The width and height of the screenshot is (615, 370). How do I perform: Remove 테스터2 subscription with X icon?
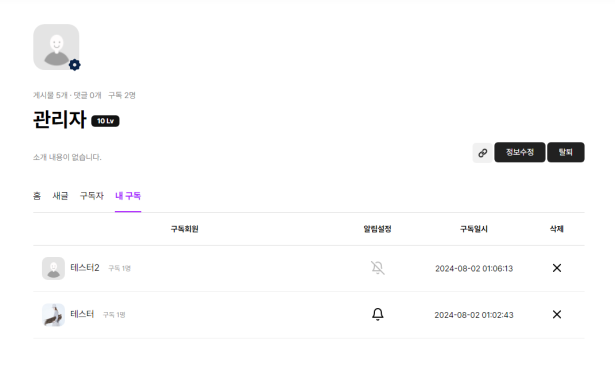(x=557, y=268)
